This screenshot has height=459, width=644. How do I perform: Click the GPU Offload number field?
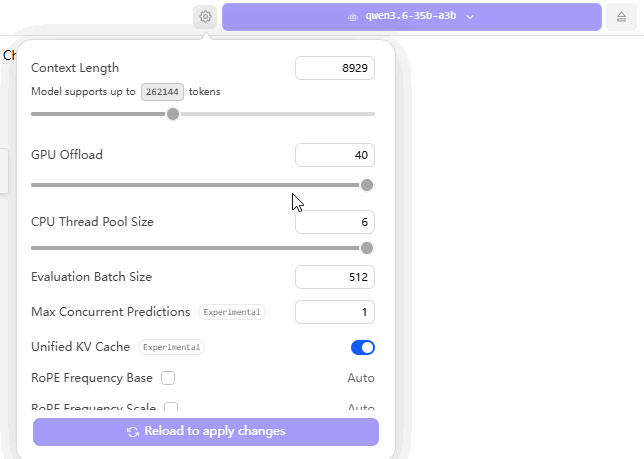(x=334, y=155)
